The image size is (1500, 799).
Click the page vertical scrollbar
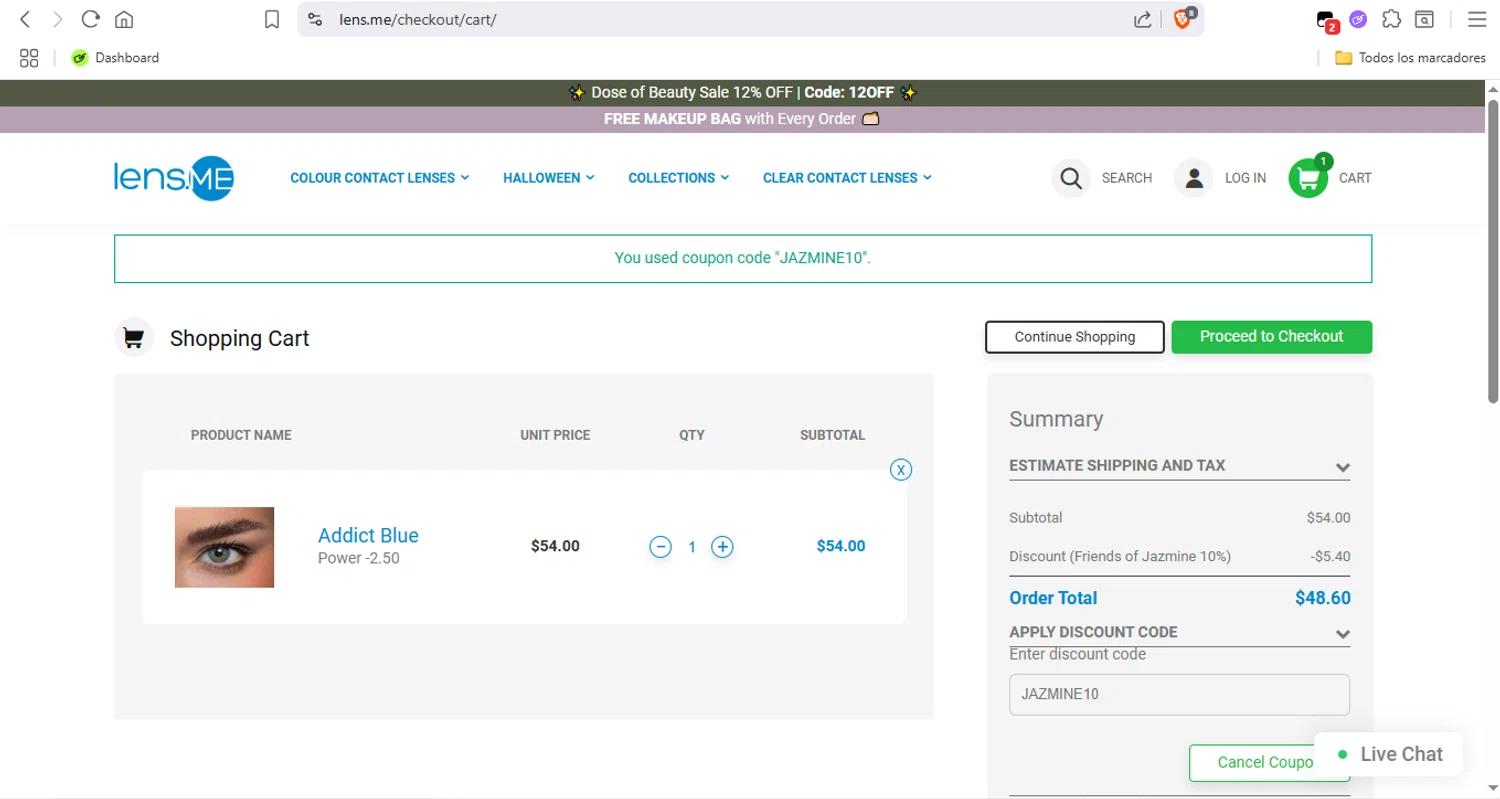point(1493,250)
